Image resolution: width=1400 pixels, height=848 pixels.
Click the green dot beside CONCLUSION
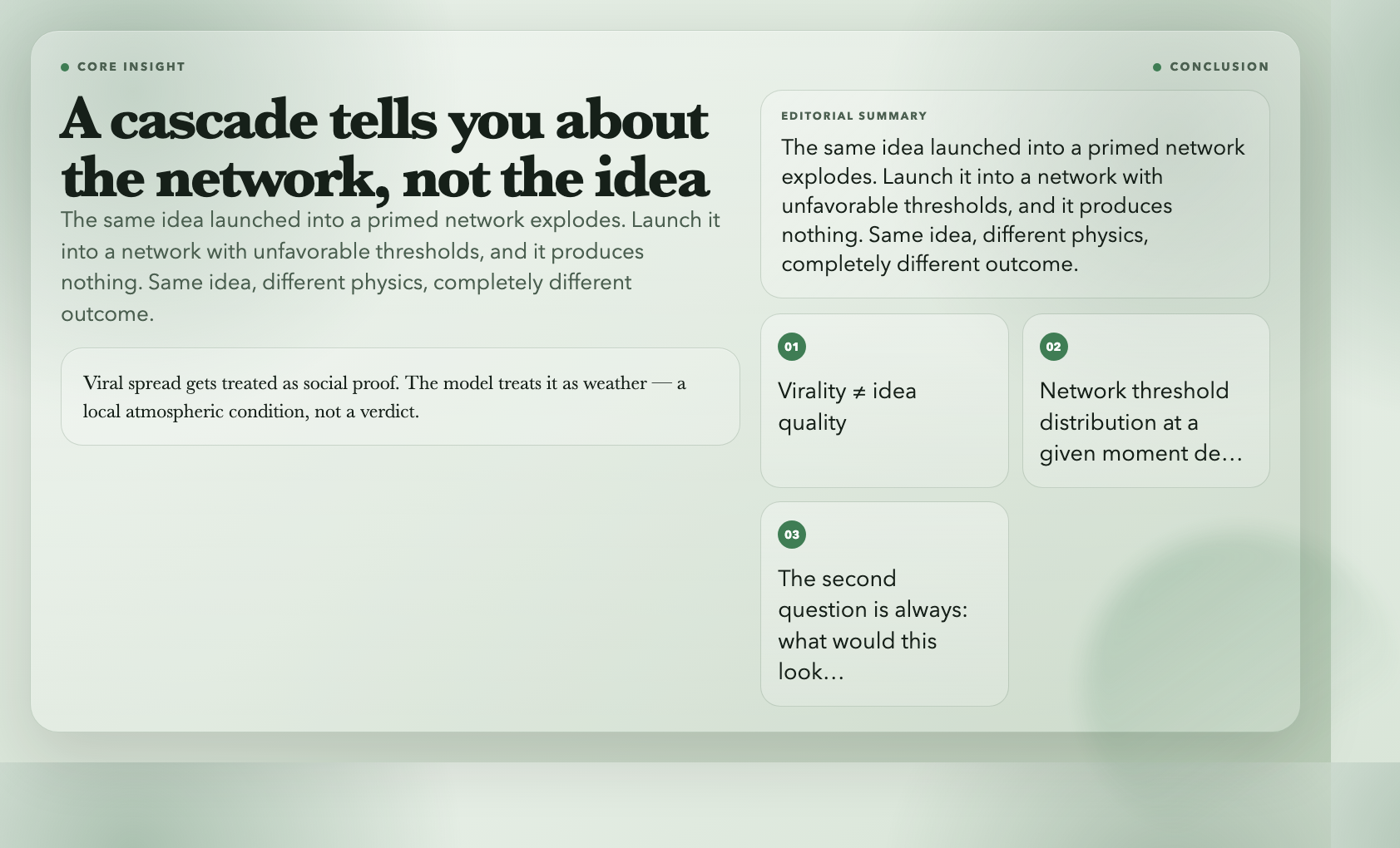(1156, 67)
